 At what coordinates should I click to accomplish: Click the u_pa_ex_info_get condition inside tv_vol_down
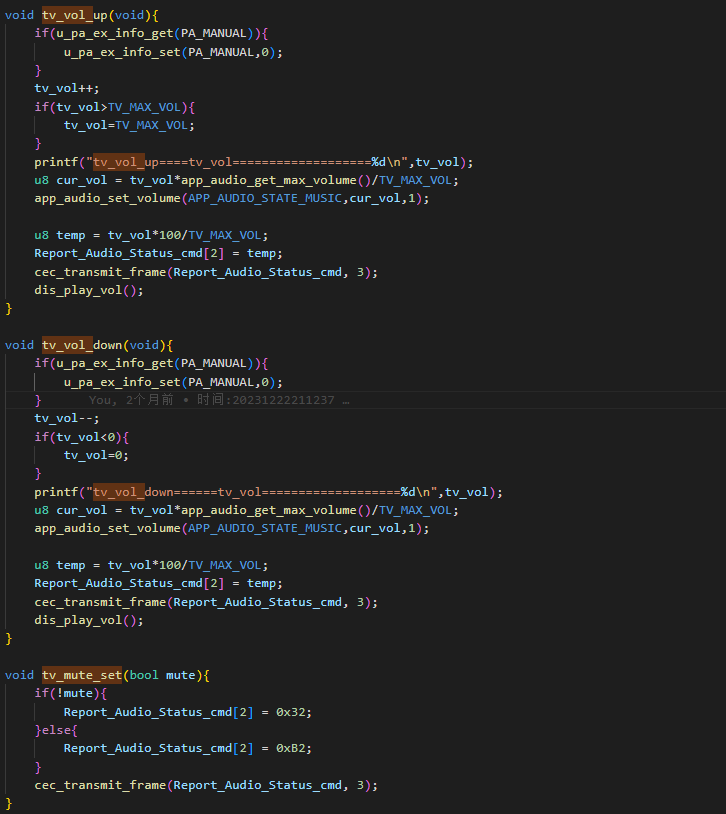pos(151,363)
